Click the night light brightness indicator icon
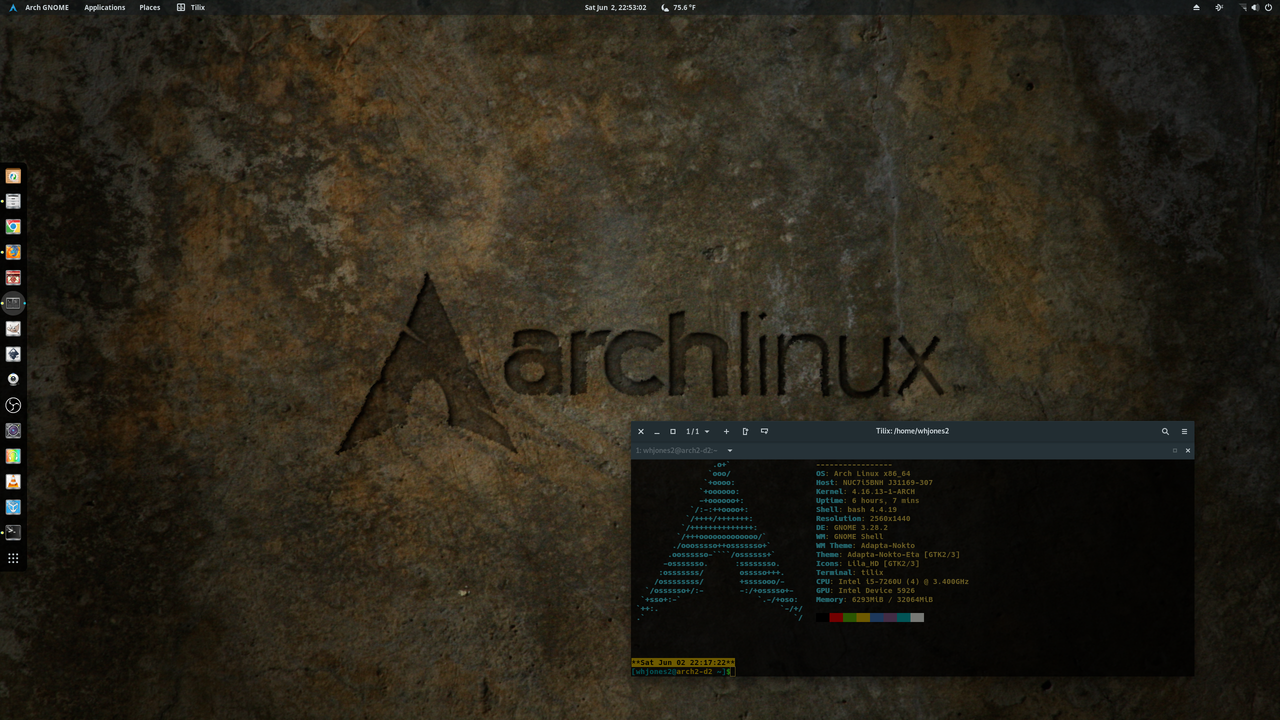This screenshot has width=1280, height=720. tap(1219, 7)
